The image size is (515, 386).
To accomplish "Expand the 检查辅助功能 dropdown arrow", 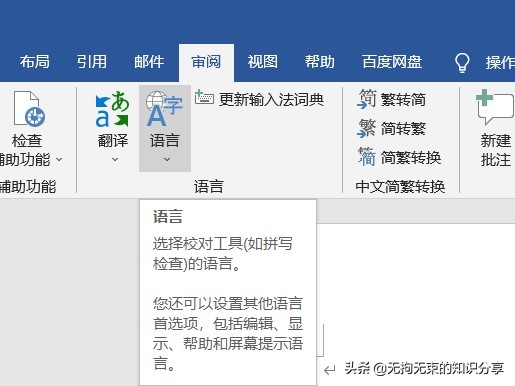I will [59, 160].
